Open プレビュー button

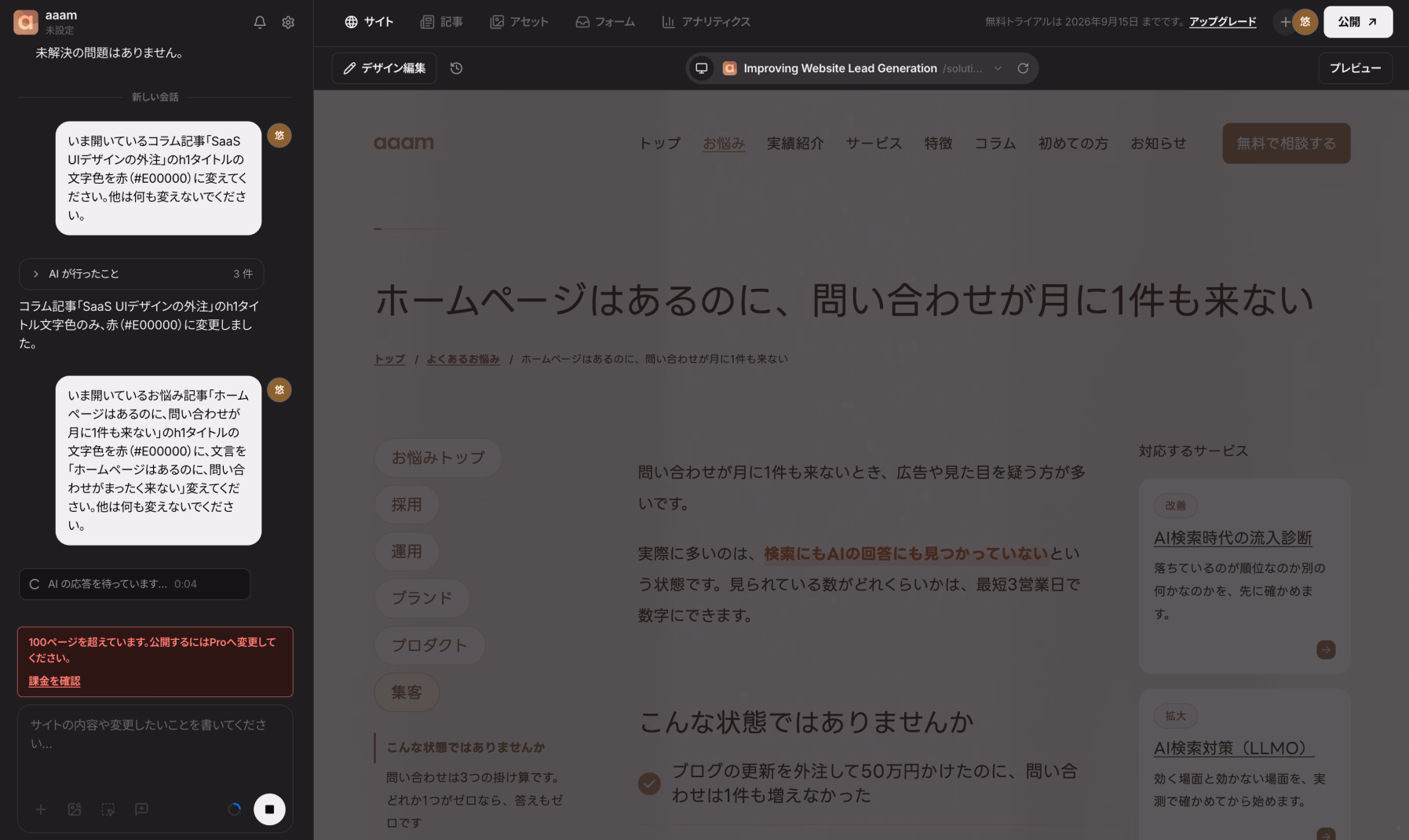tap(1356, 68)
